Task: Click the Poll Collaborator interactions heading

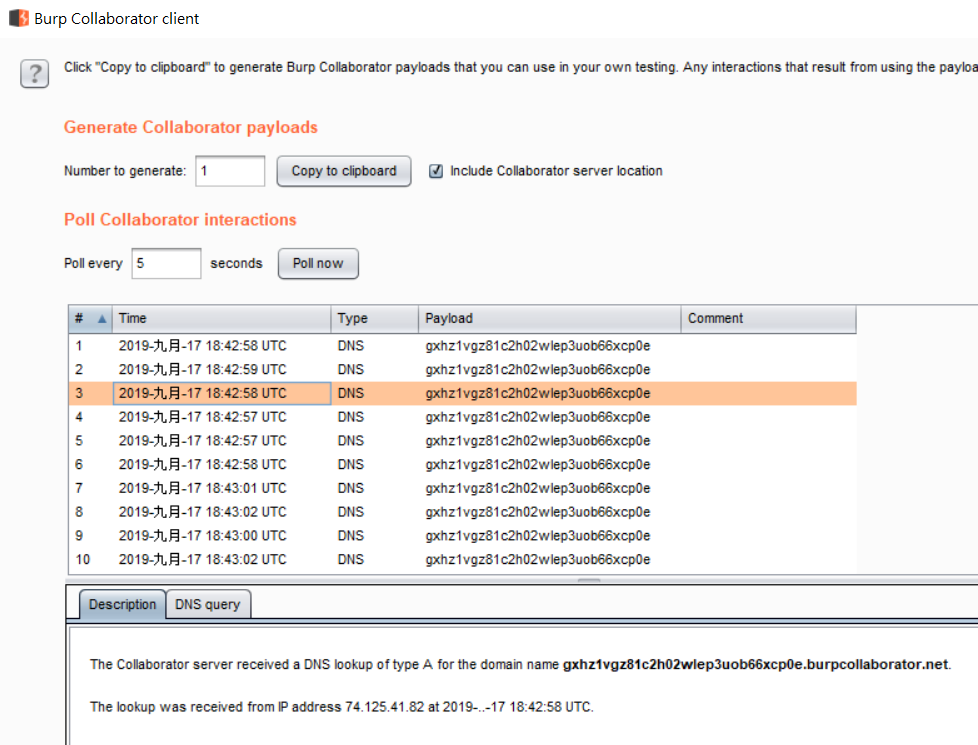Action: pyautogui.click(x=180, y=220)
